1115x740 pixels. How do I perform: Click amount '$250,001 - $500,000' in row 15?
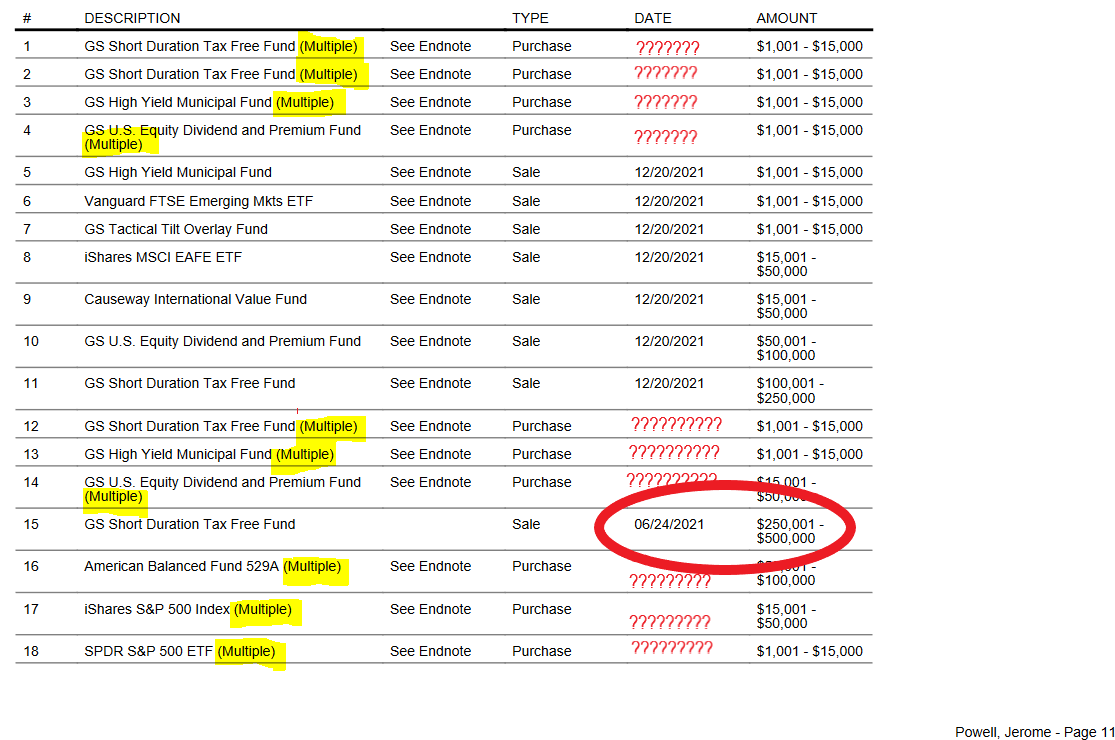click(790, 531)
